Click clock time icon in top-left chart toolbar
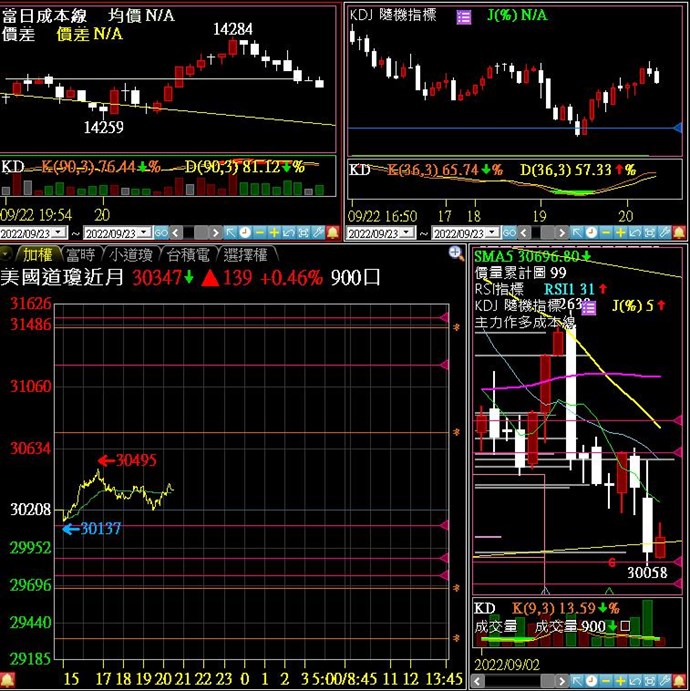This screenshot has height=691, width=690. (x=245, y=232)
